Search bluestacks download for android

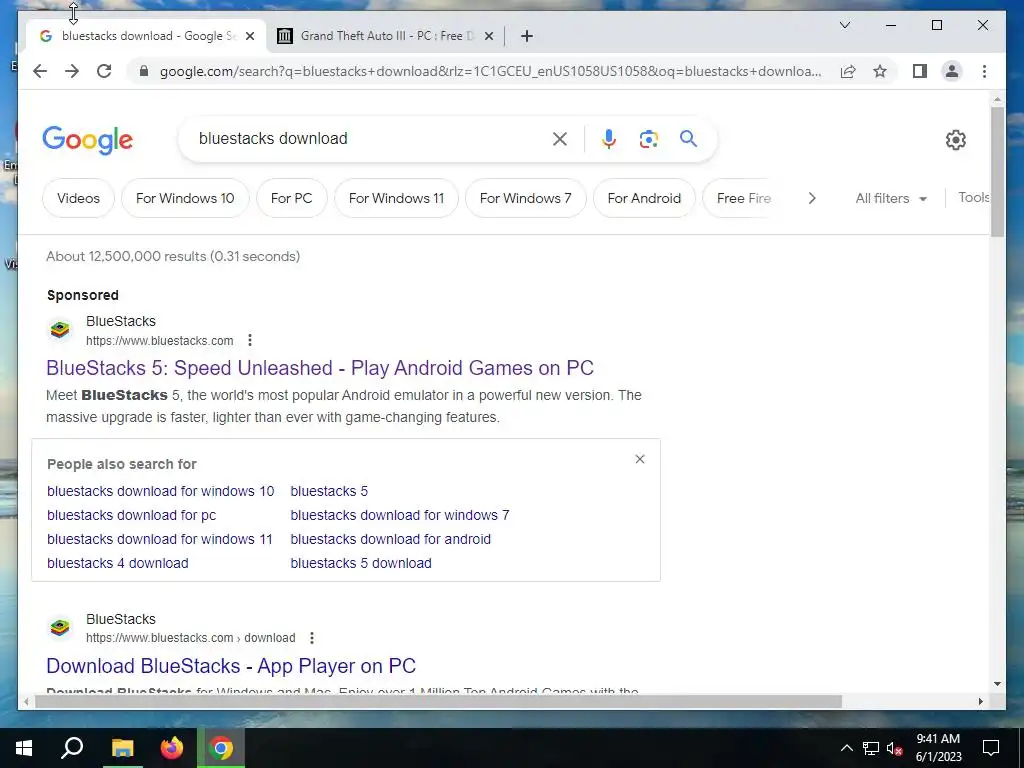[391, 539]
